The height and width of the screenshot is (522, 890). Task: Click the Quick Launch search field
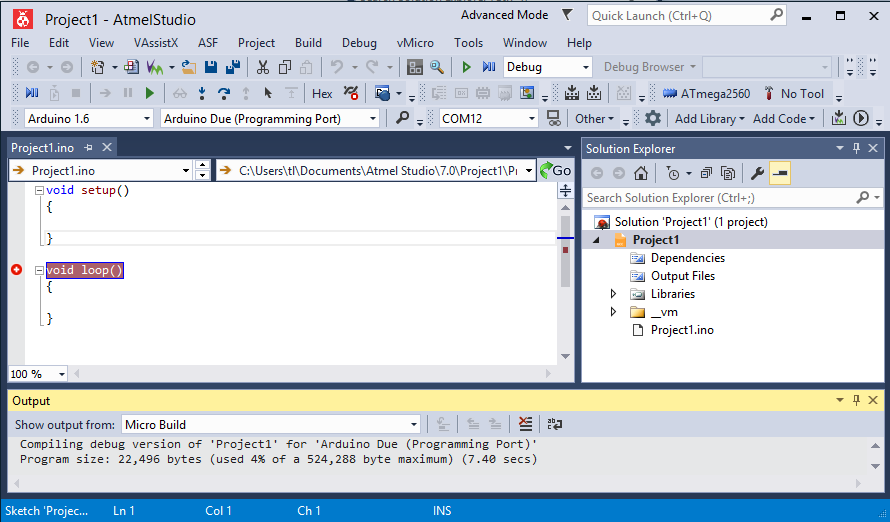point(687,16)
